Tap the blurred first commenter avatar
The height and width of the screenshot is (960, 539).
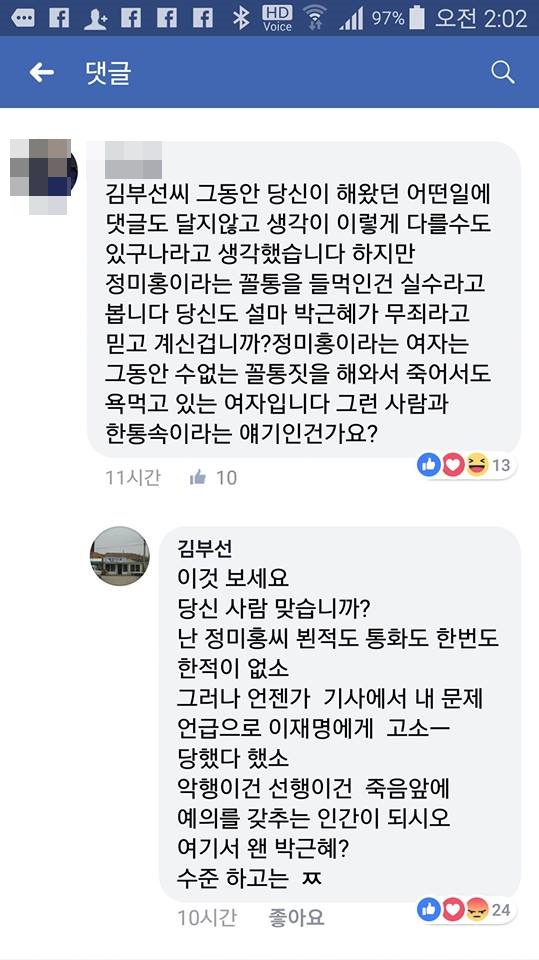[43, 176]
